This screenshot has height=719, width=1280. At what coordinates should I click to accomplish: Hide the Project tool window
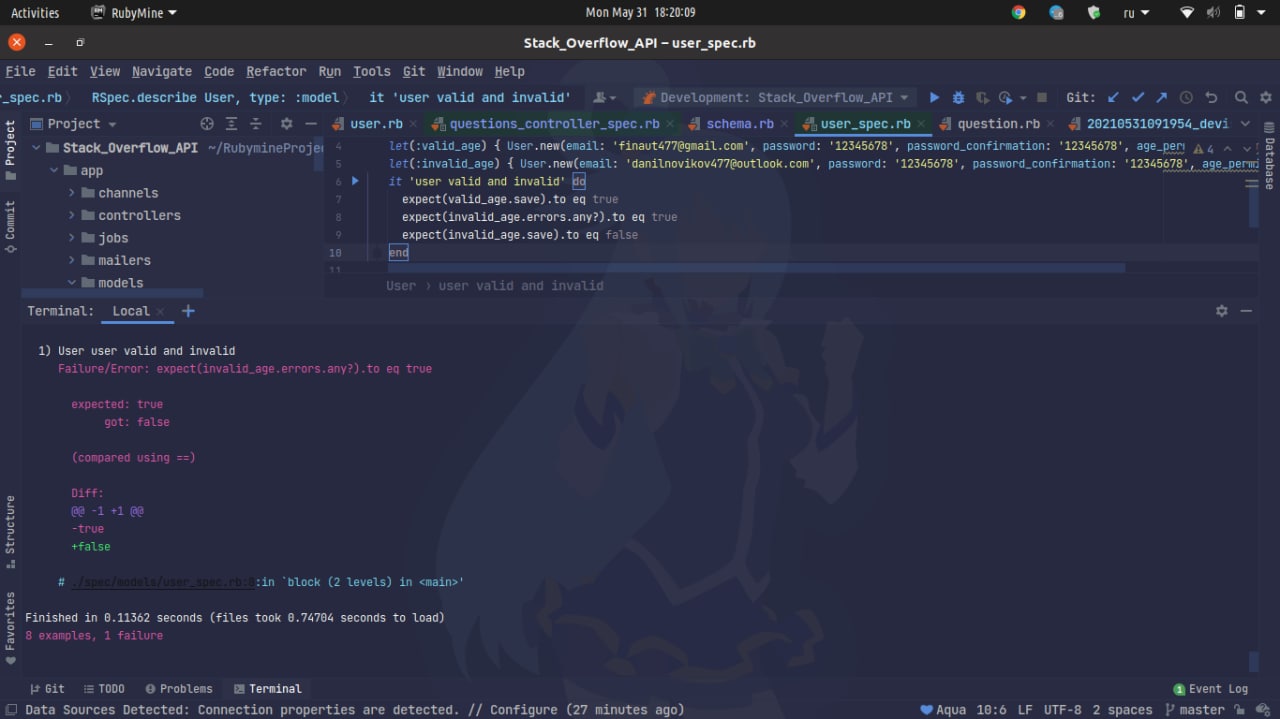[x=311, y=124]
